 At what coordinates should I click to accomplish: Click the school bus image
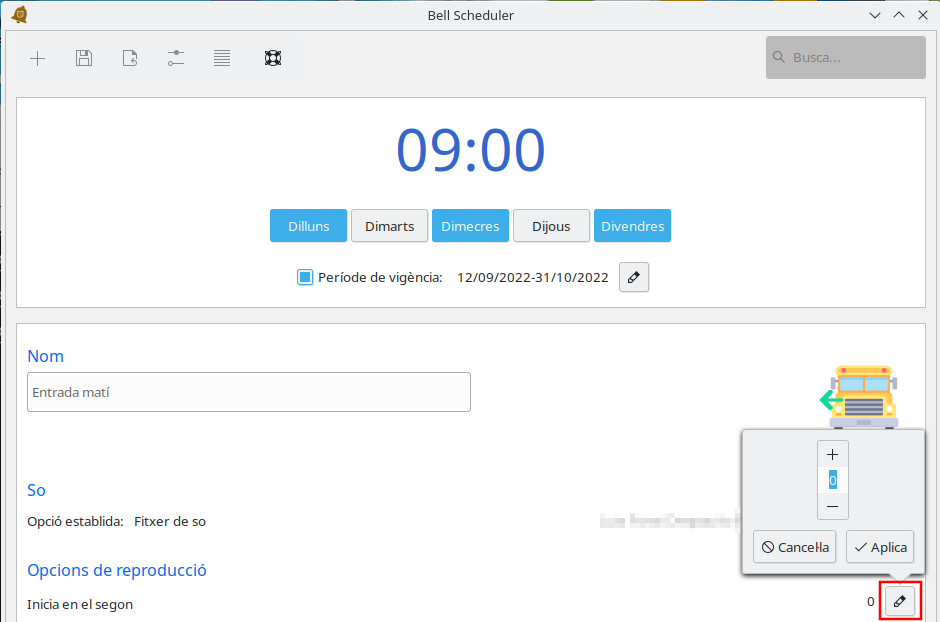click(860, 396)
